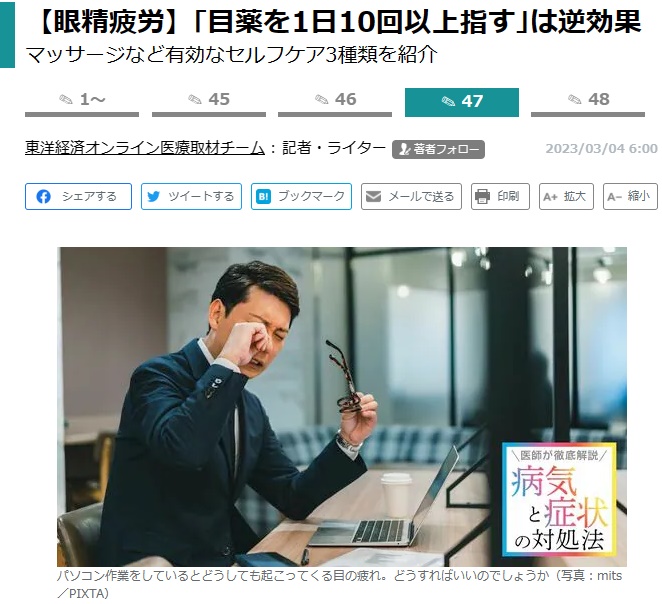Click the pencil icon beside 45
The height and width of the screenshot is (604, 662).
coord(195,100)
